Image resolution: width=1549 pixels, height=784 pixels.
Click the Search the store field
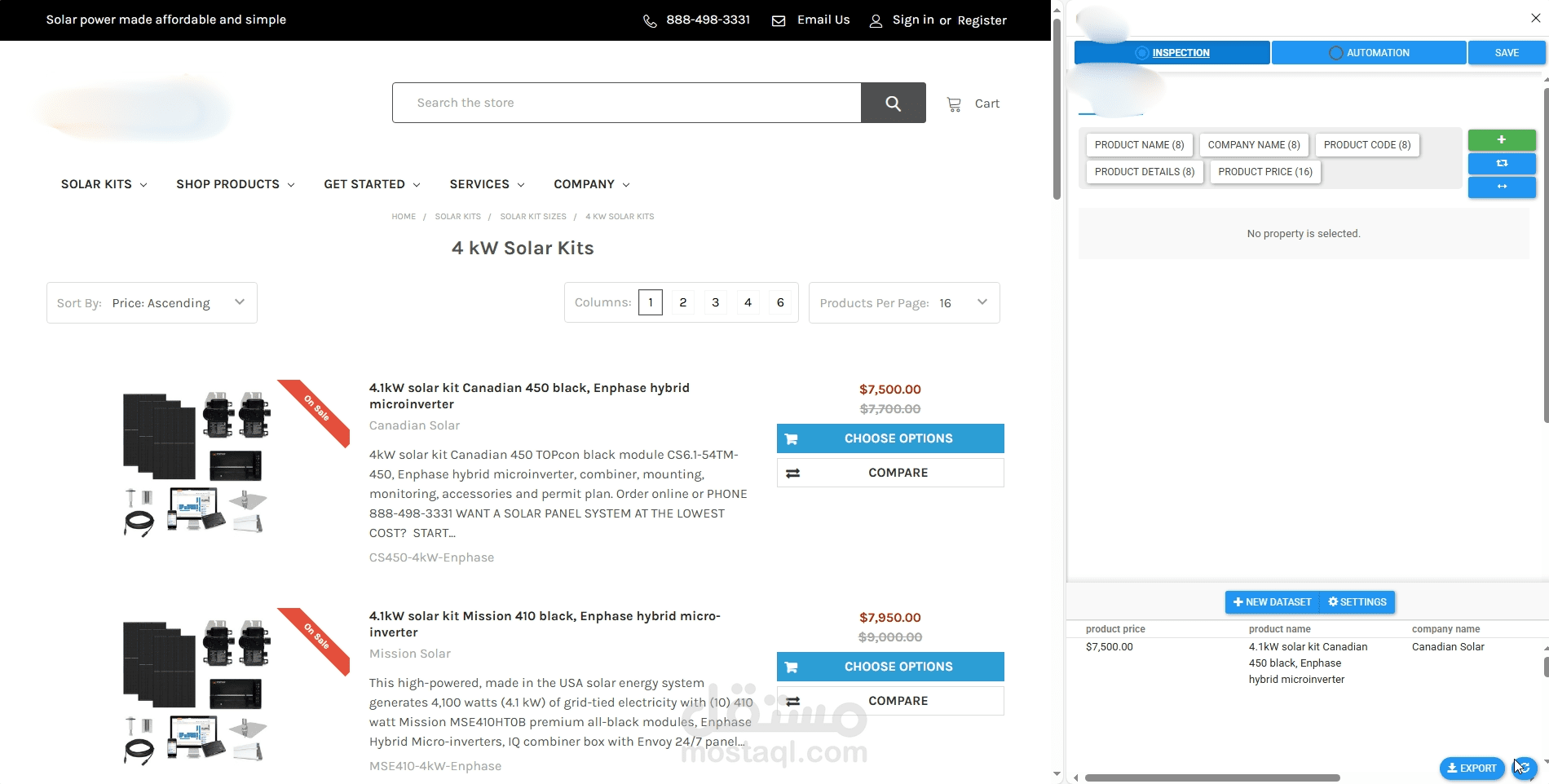click(627, 103)
